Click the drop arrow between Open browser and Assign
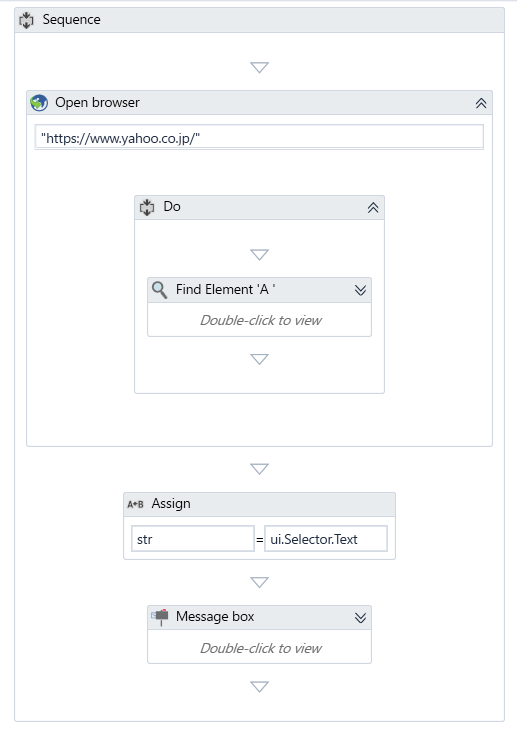This screenshot has height=730, width=517. 259,469
